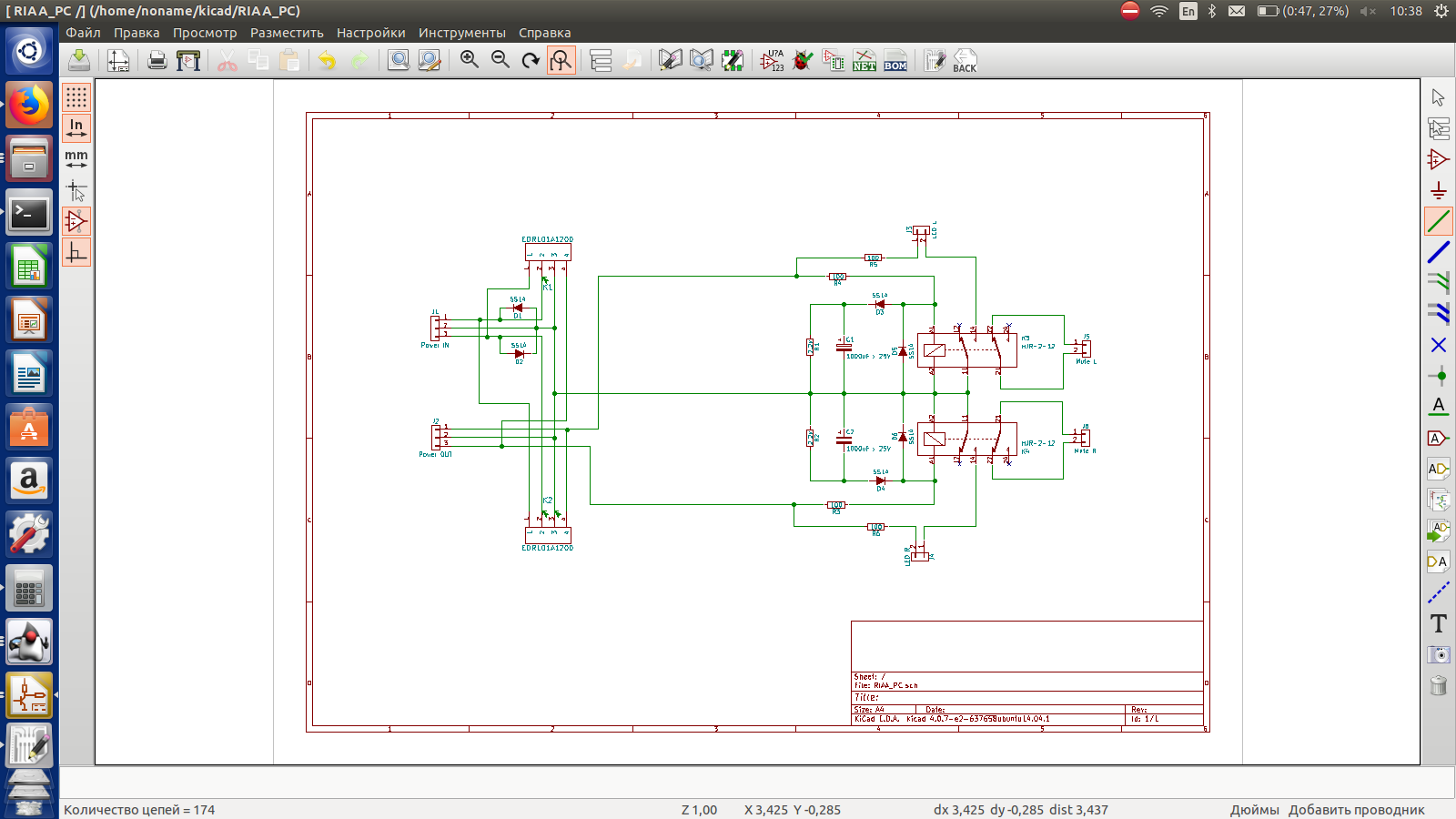Click the zoom in magnifier button
The height and width of the screenshot is (819, 1456).
470,60
